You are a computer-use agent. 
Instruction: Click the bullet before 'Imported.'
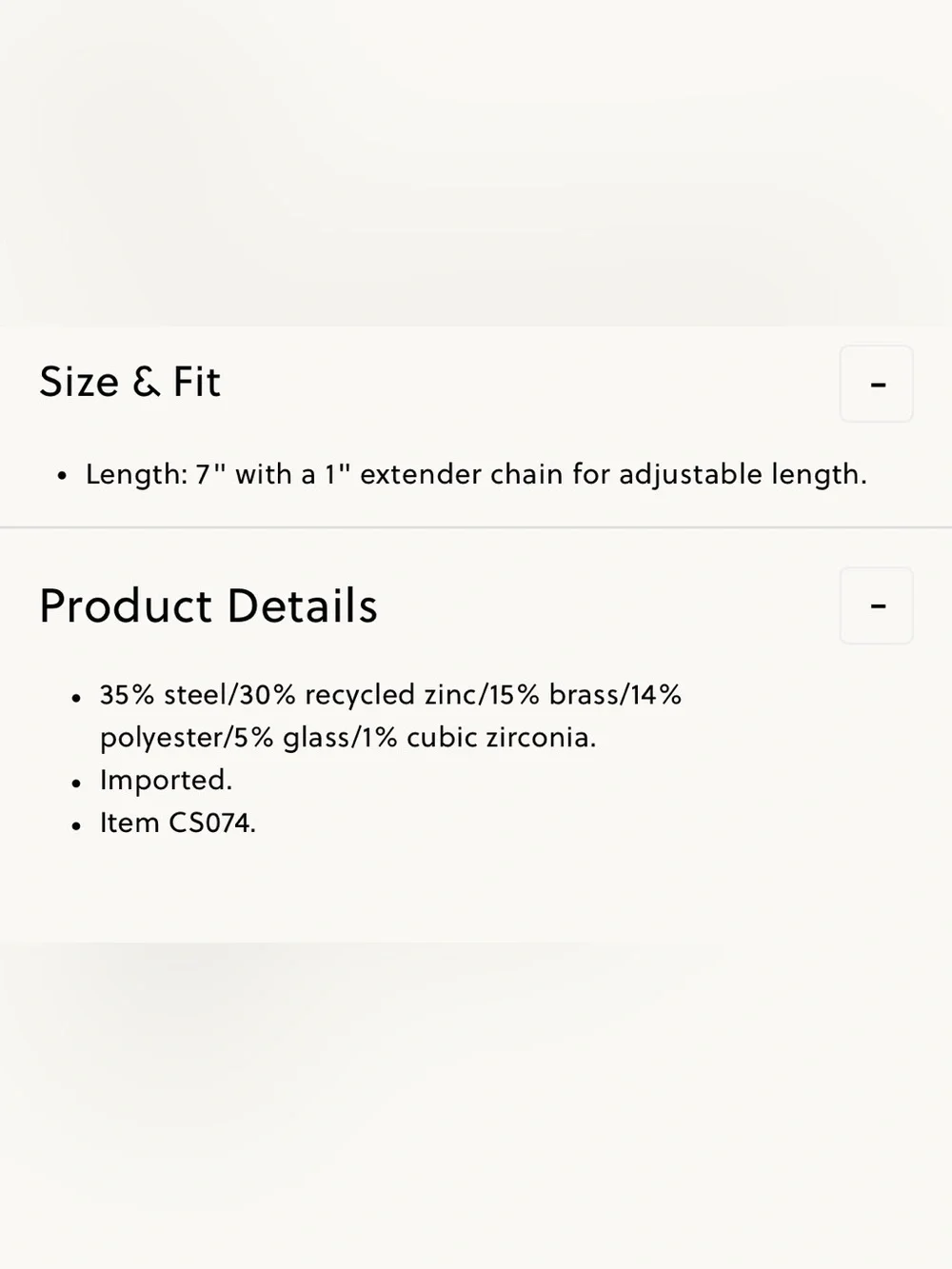[76, 783]
